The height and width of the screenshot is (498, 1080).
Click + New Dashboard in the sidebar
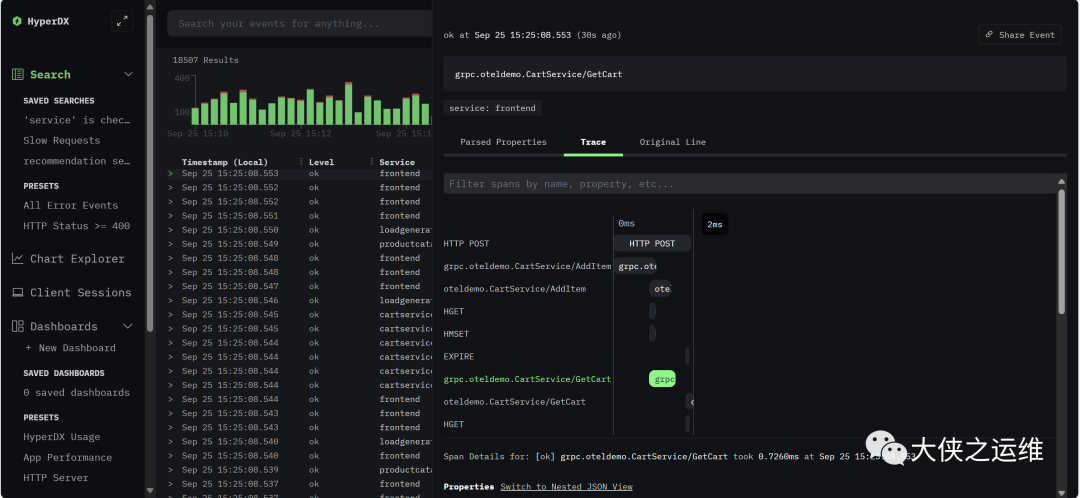70,348
